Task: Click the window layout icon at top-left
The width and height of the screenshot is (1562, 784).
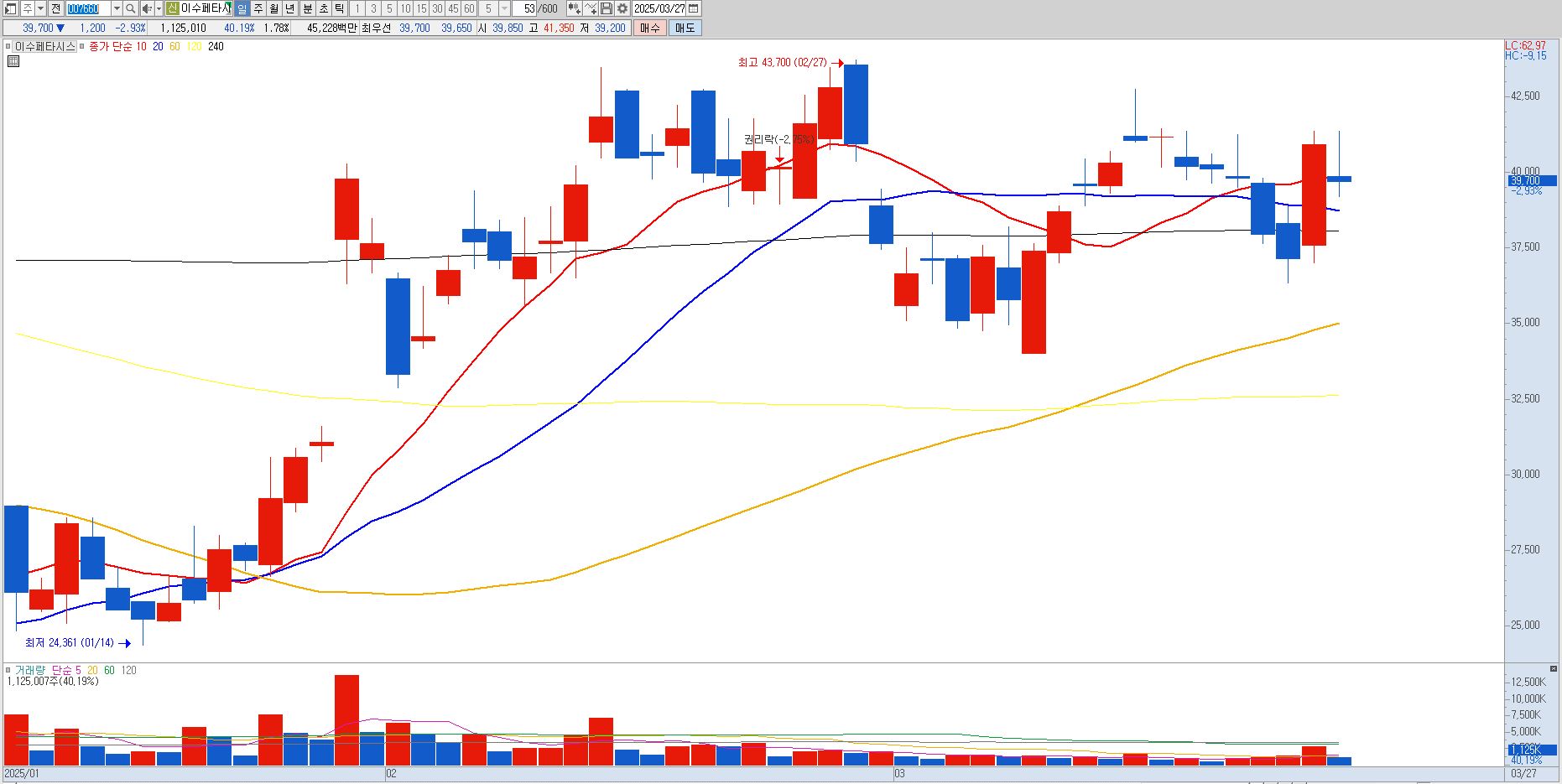Action: pos(10,8)
